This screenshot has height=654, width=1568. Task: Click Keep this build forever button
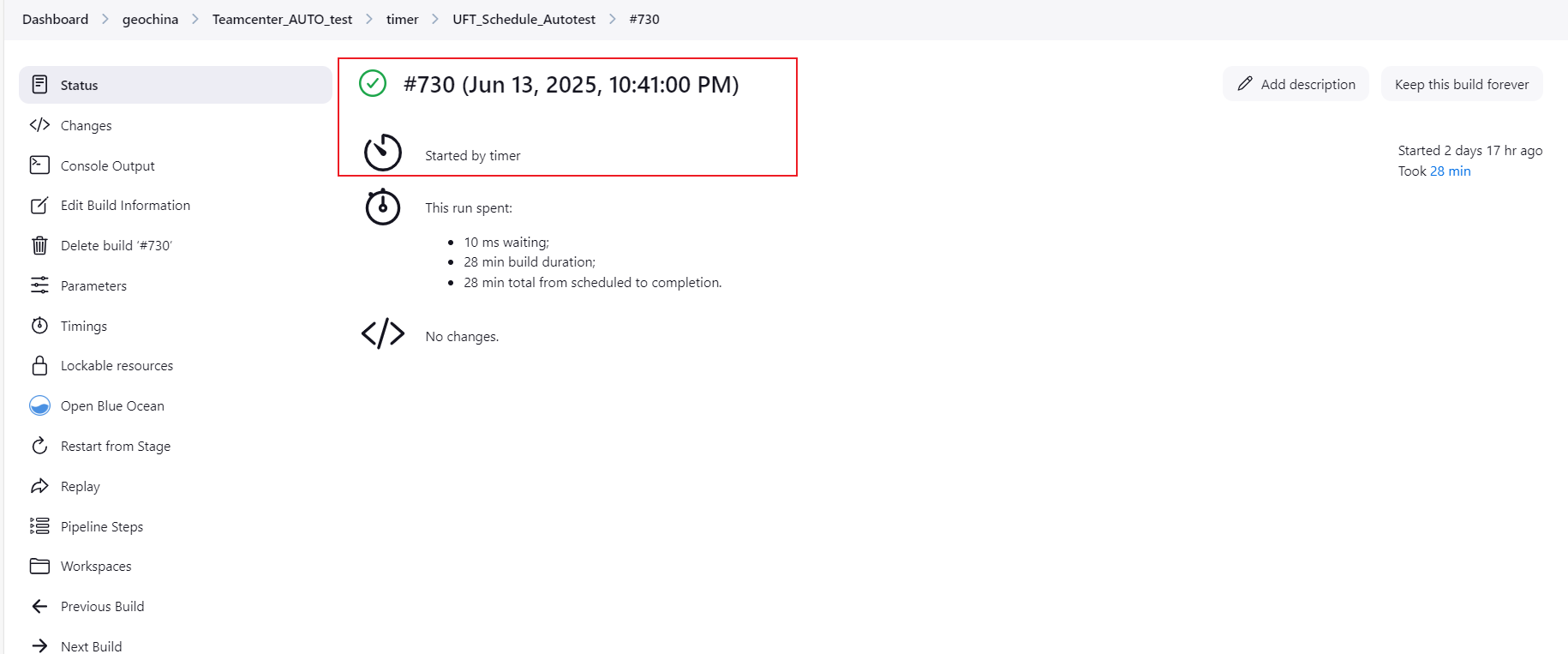click(x=1461, y=84)
